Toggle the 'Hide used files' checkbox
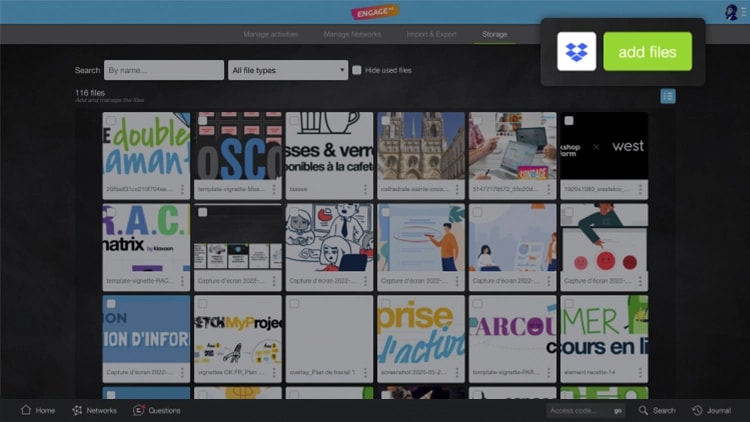Screen dimensions: 750x422 point(357,70)
